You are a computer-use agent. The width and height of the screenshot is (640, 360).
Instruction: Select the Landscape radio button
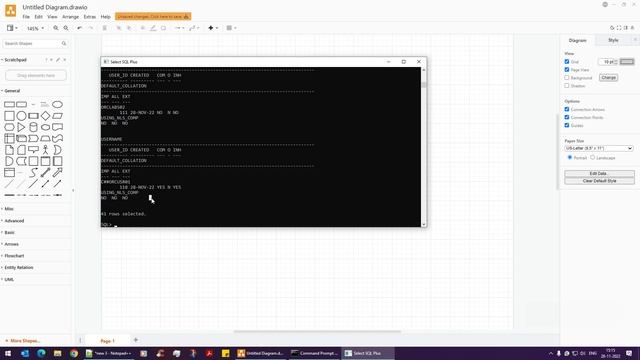(x=592, y=158)
